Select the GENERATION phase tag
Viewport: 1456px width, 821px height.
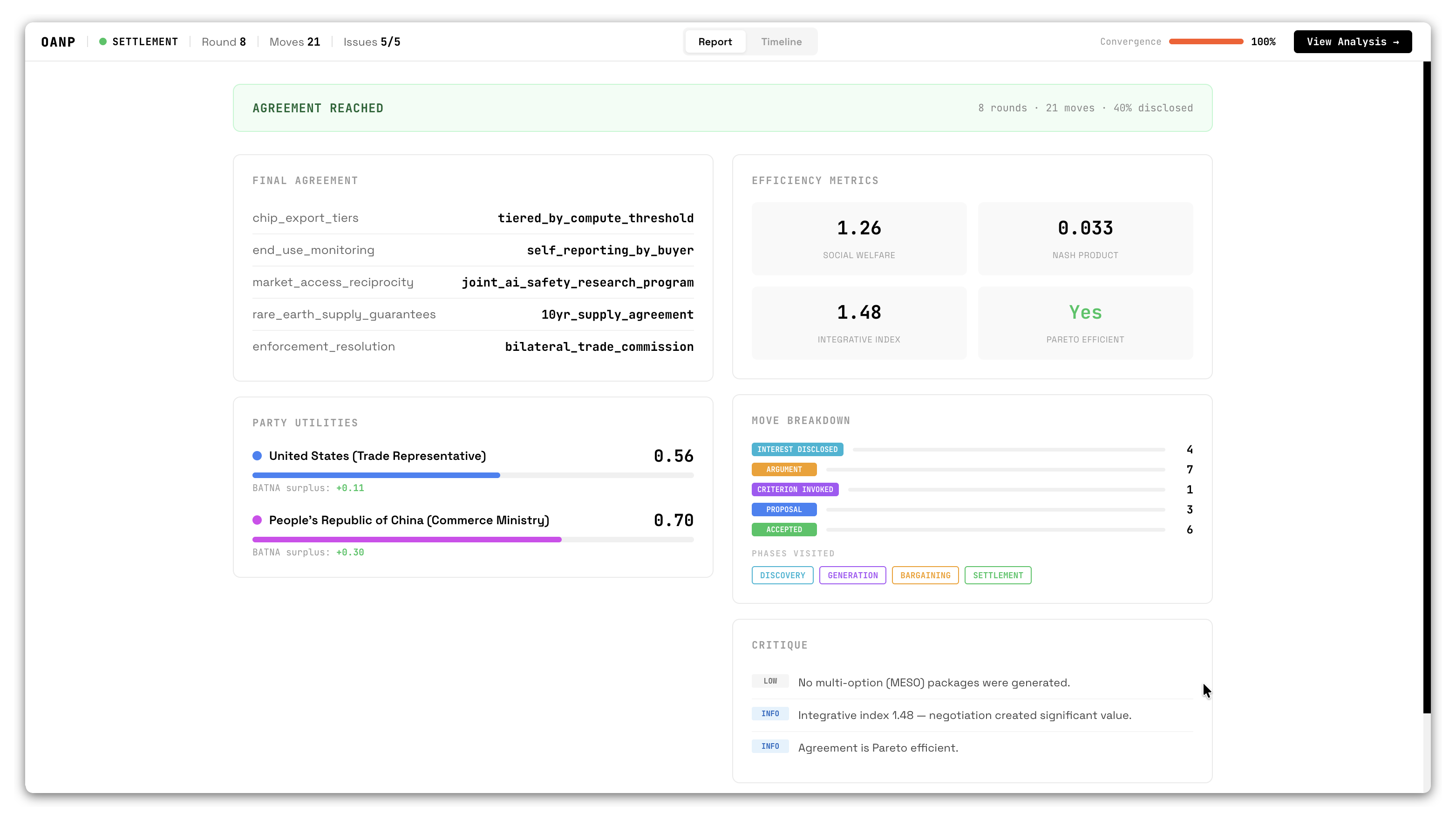(852, 575)
